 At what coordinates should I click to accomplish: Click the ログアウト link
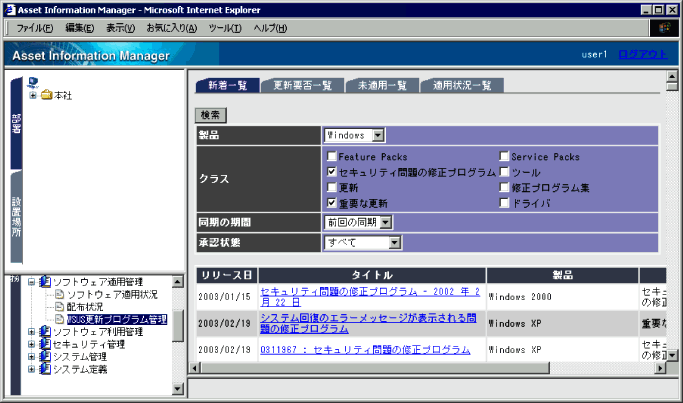[x=642, y=54]
